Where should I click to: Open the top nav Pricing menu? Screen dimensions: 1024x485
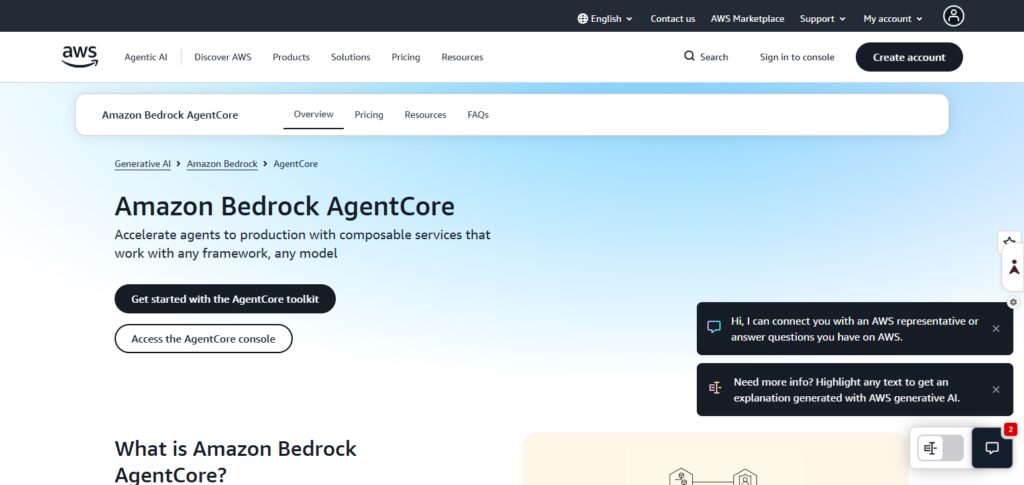pyautogui.click(x=406, y=57)
